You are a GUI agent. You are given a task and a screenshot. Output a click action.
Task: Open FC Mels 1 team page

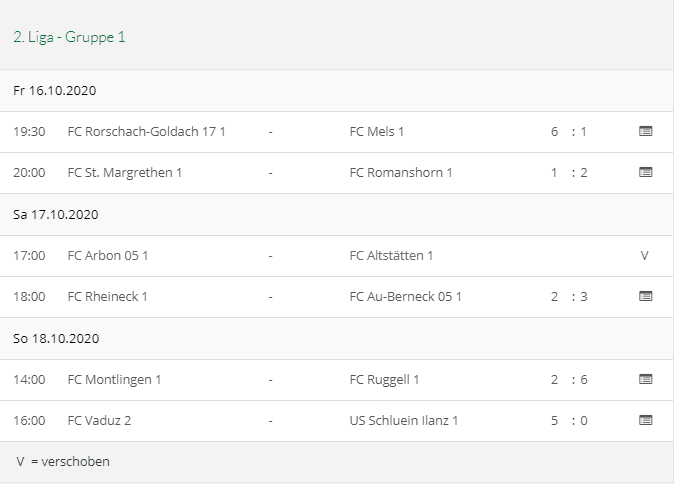pos(377,131)
